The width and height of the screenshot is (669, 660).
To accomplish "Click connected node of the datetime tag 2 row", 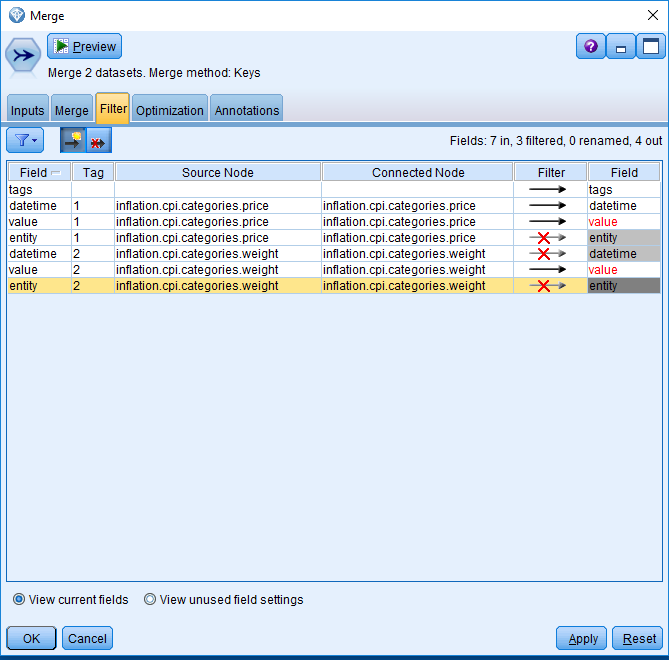I will point(417,253).
